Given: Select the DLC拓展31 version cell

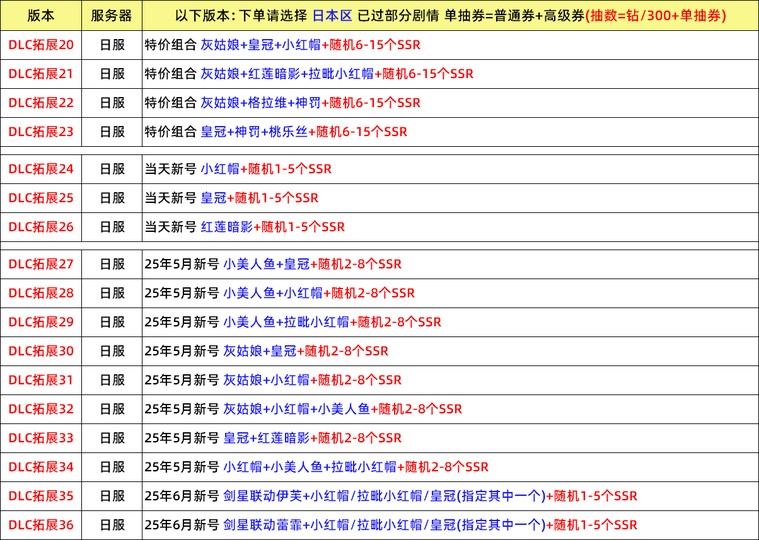Looking at the screenshot, I should (x=41, y=380).
